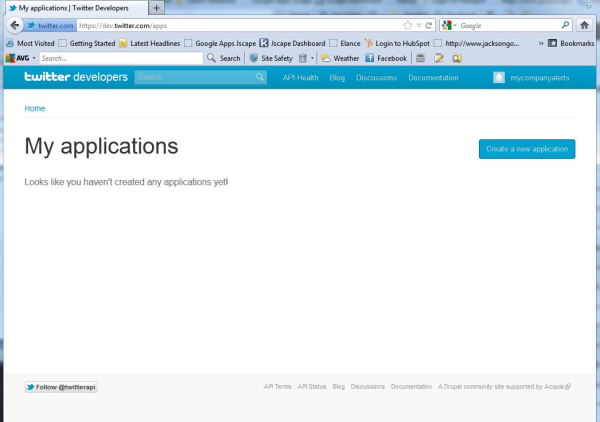Click the browser back arrow button

click(15, 25)
